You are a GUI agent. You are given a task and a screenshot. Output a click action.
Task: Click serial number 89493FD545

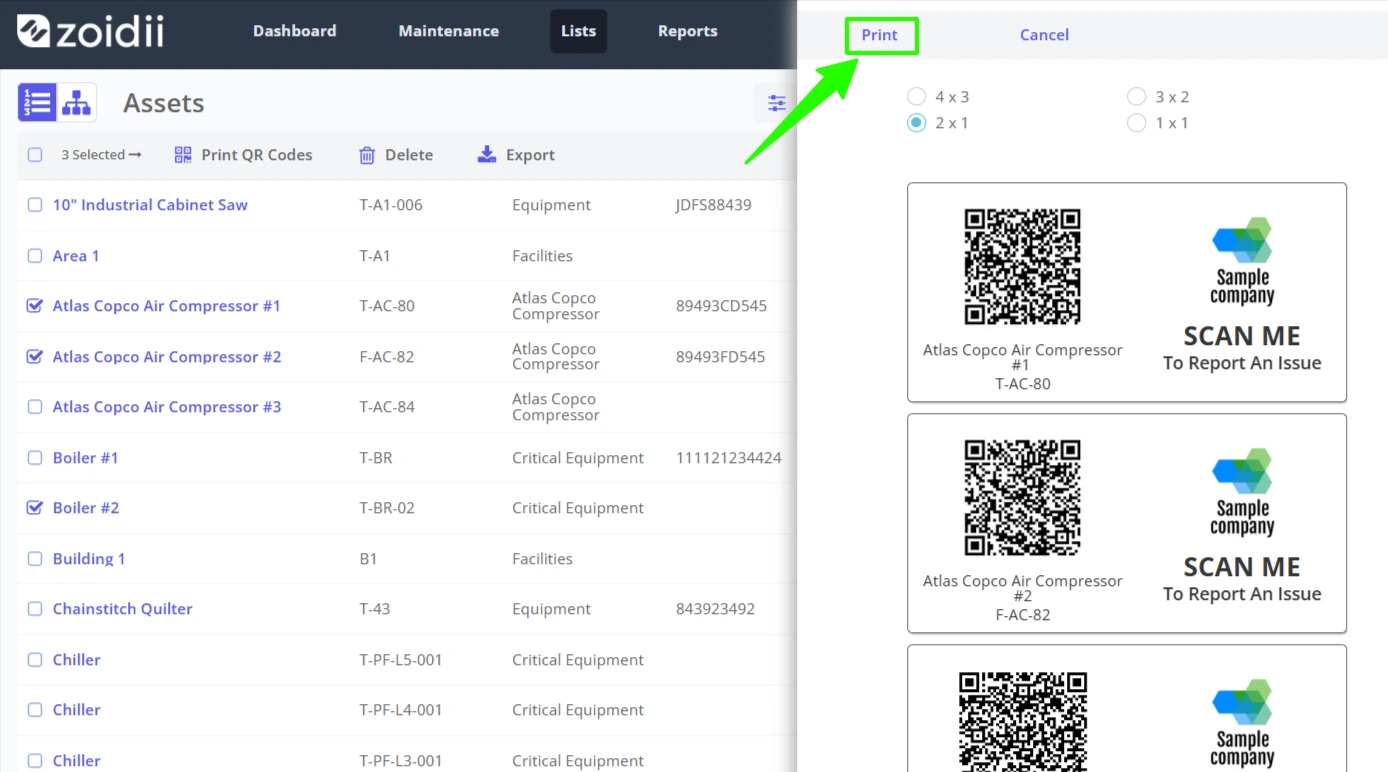click(721, 357)
